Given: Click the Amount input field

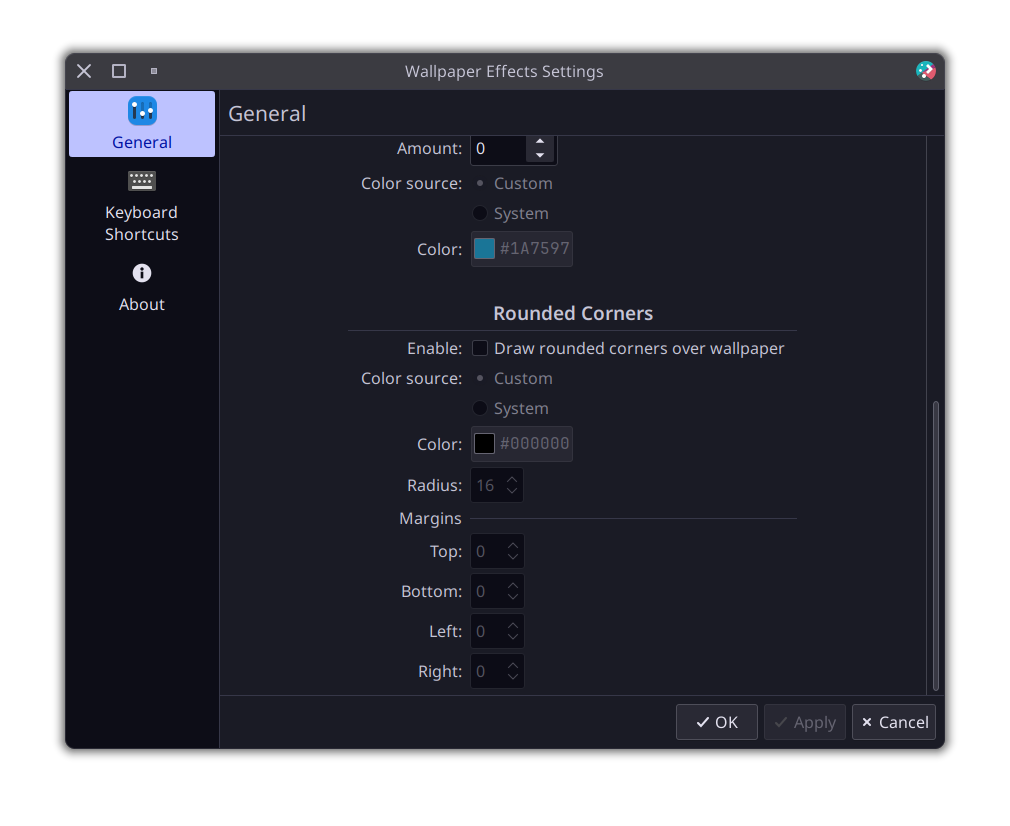Looking at the screenshot, I should coord(499,149).
